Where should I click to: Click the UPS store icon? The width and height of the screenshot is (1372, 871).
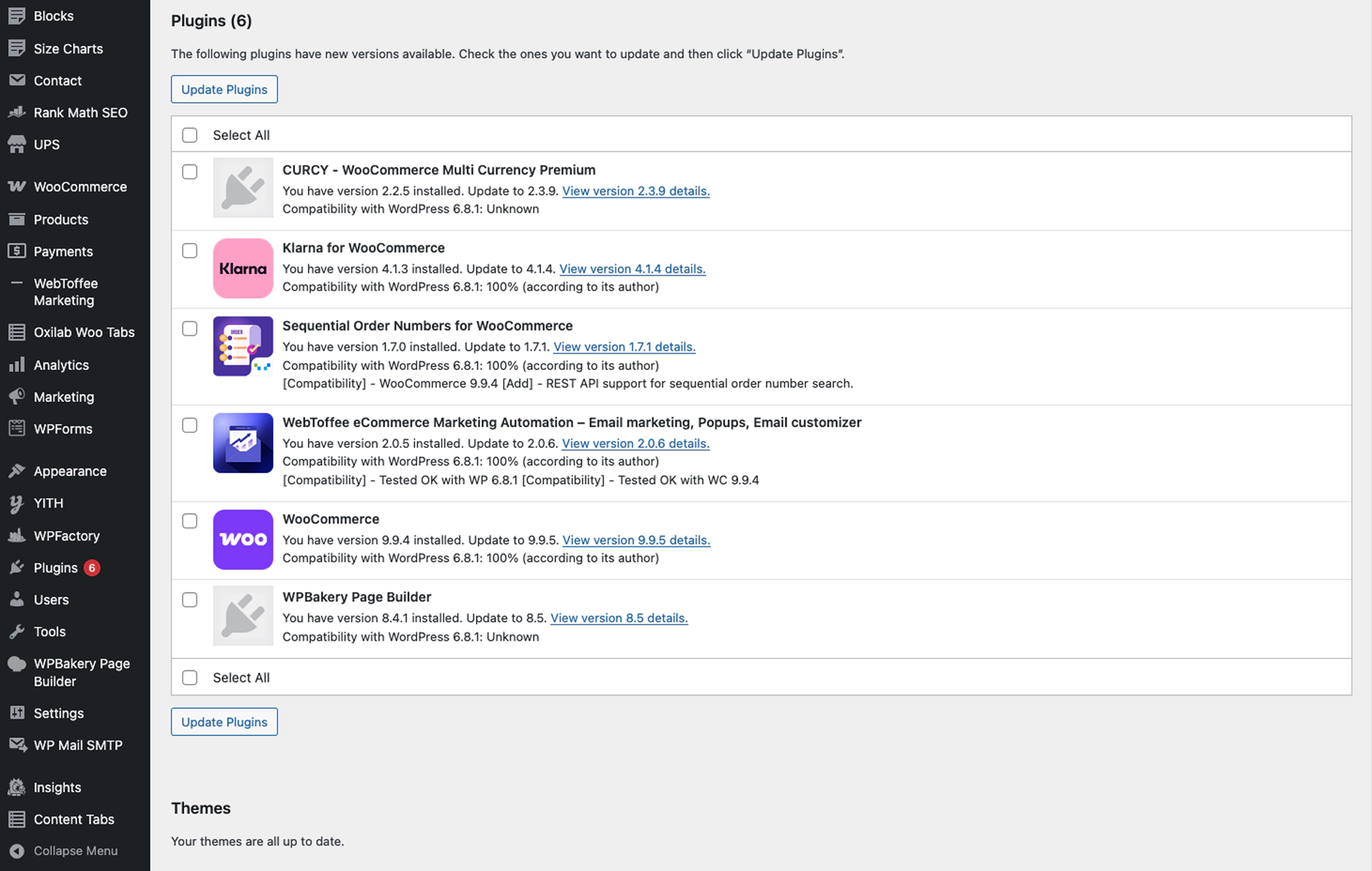pos(16,144)
